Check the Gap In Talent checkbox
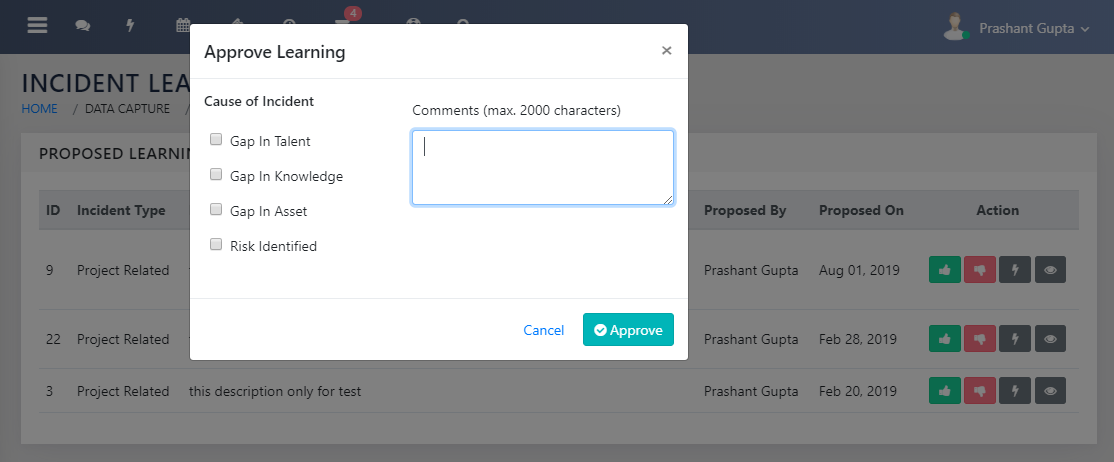Screen dimensions: 1114x462 [x=216, y=140]
